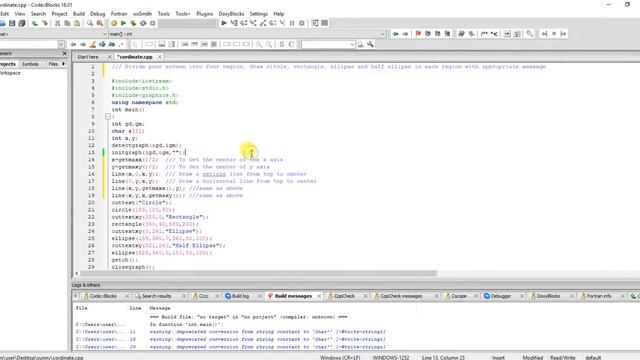This screenshot has height=360, width=640.
Task: Click the wrench options icon by search box
Action: 370,44
